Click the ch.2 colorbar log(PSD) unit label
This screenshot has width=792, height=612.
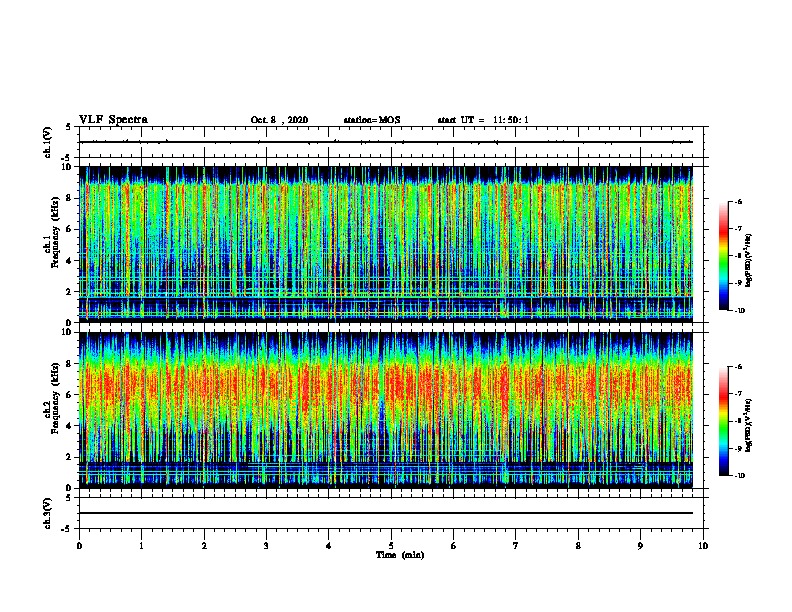coord(748,425)
